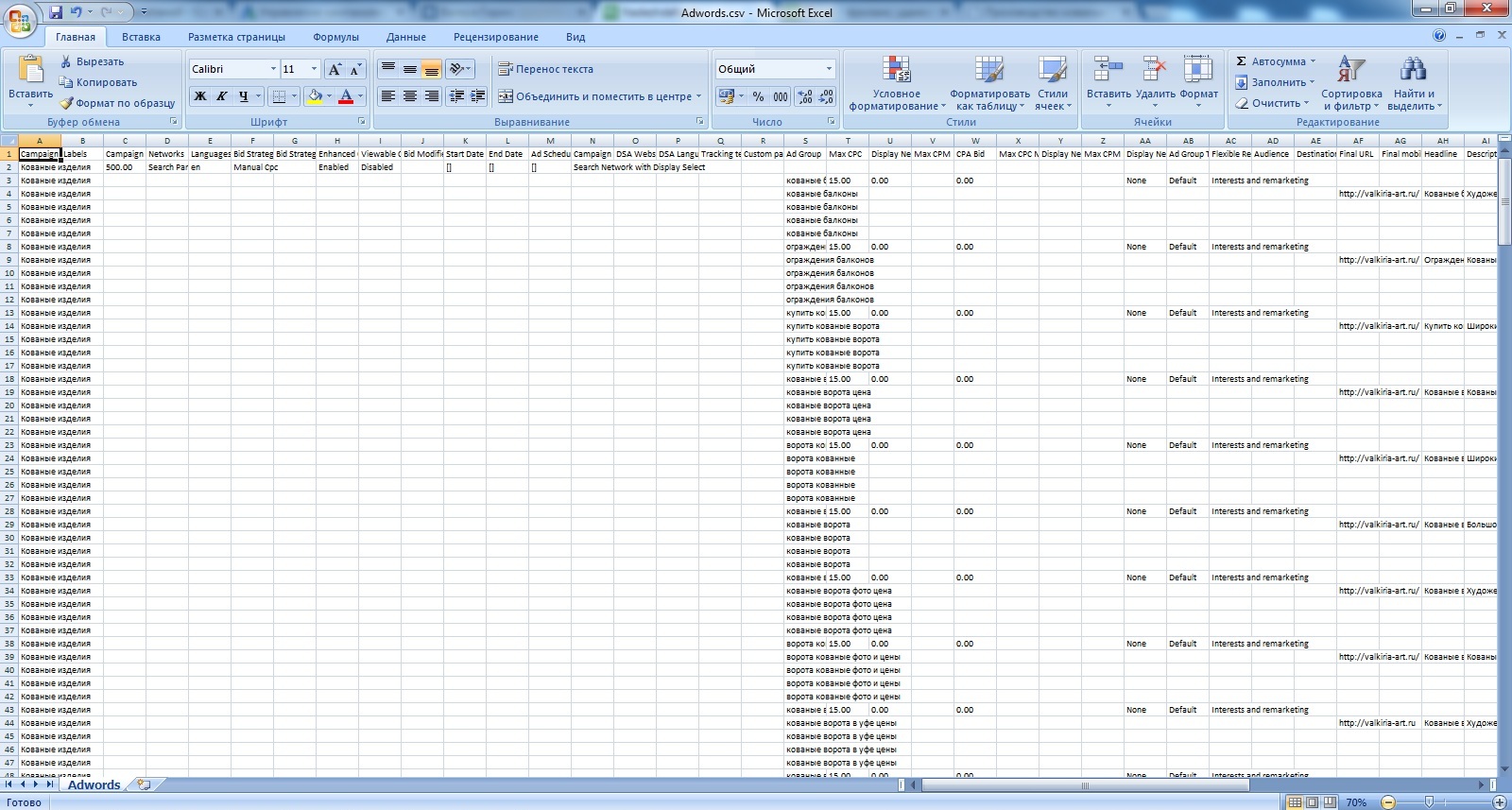
Task: Toggle bold formatting (Ж)
Action: coord(200,96)
